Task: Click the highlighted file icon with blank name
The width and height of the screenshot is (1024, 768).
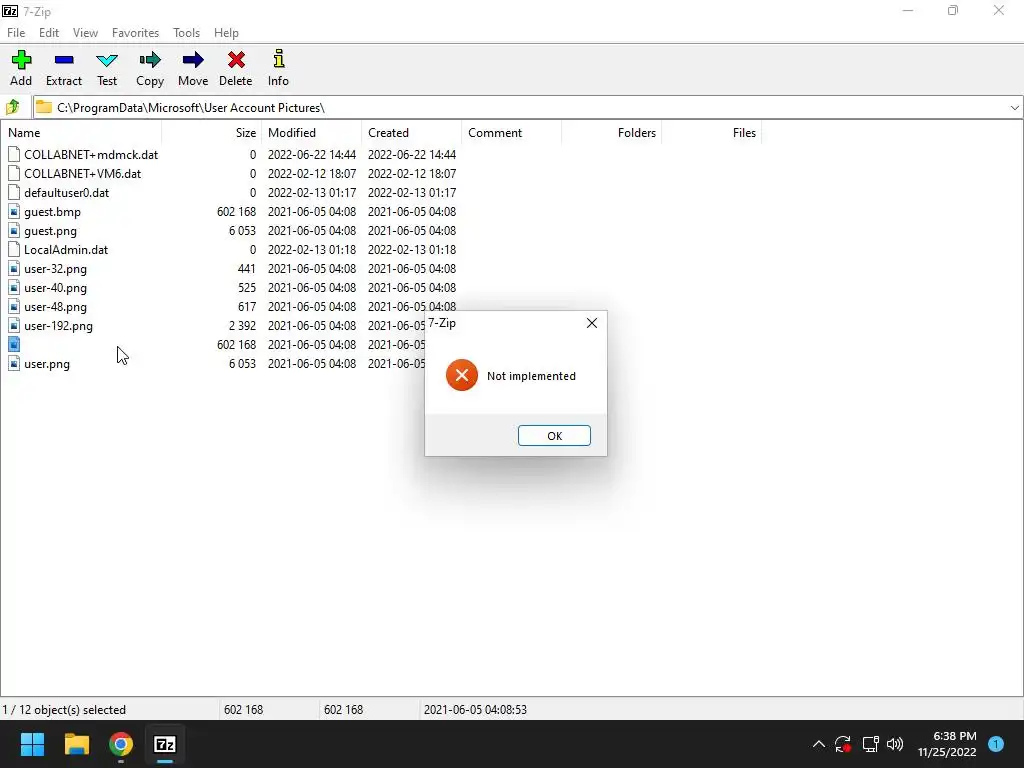Action: tap(14, 344)
